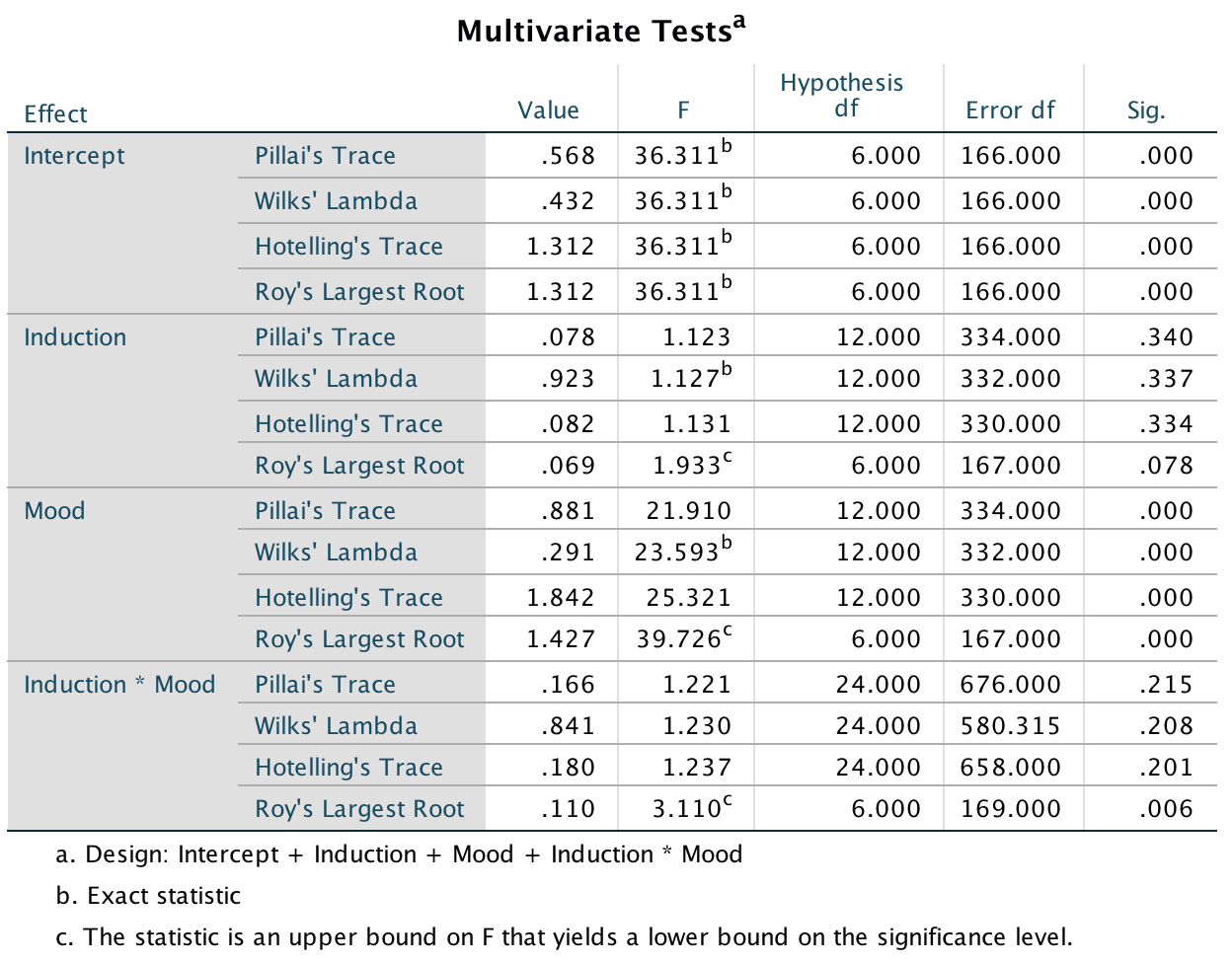This screenshot has height=963, width=1232.
Task: Select the Hypothesis df column header
Action: [x=841, y=96]
